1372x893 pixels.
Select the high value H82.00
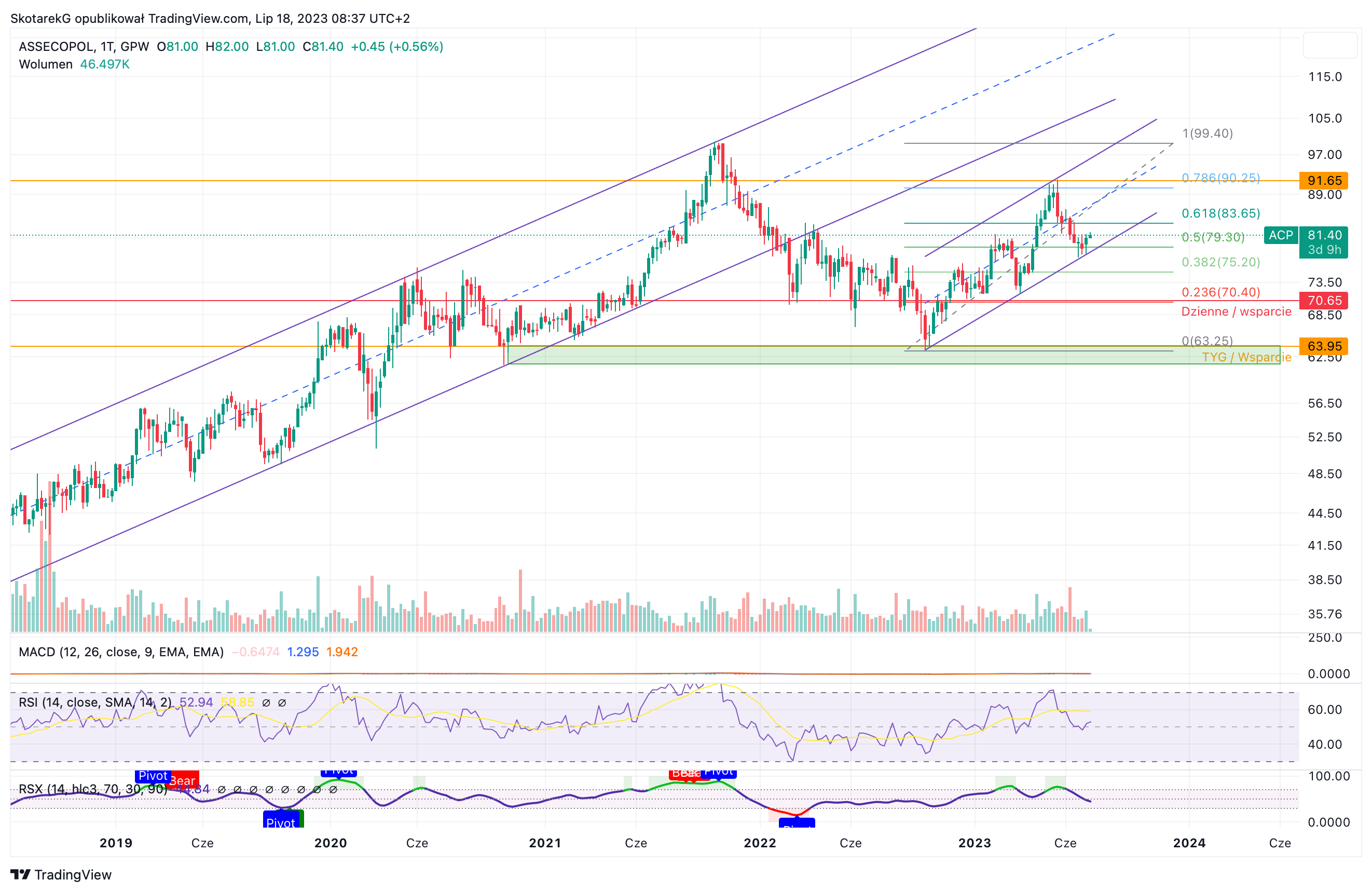click(x=227, y=47)
